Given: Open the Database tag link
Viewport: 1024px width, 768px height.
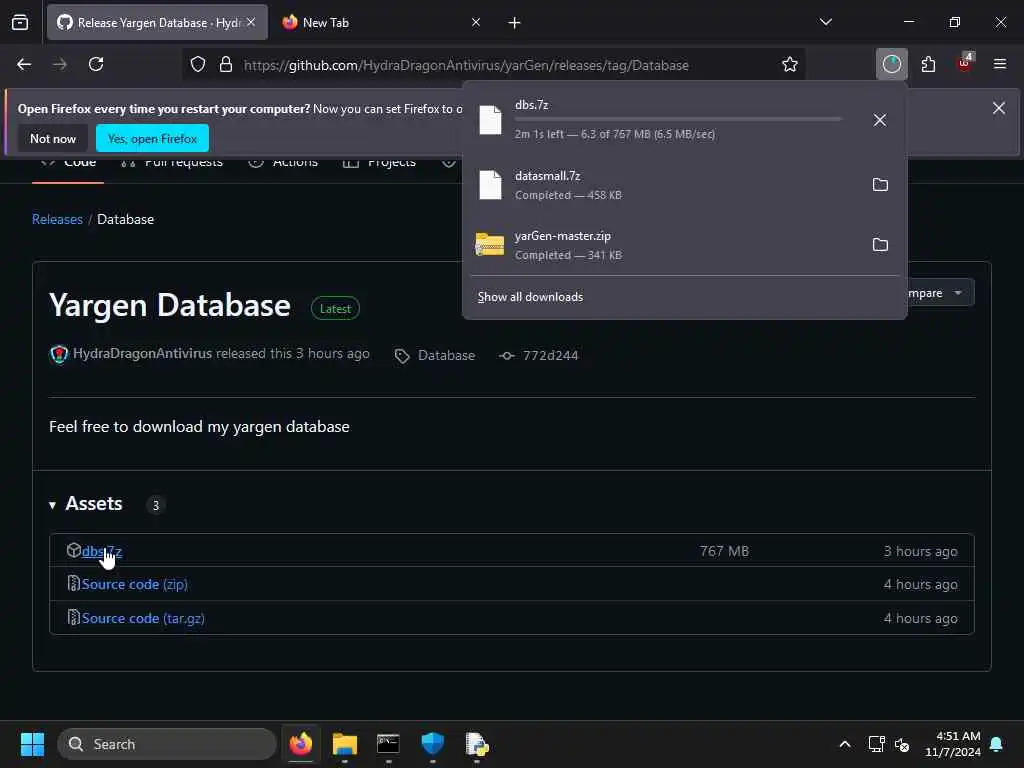Looking at the screenshot, I should pos(435,355).
